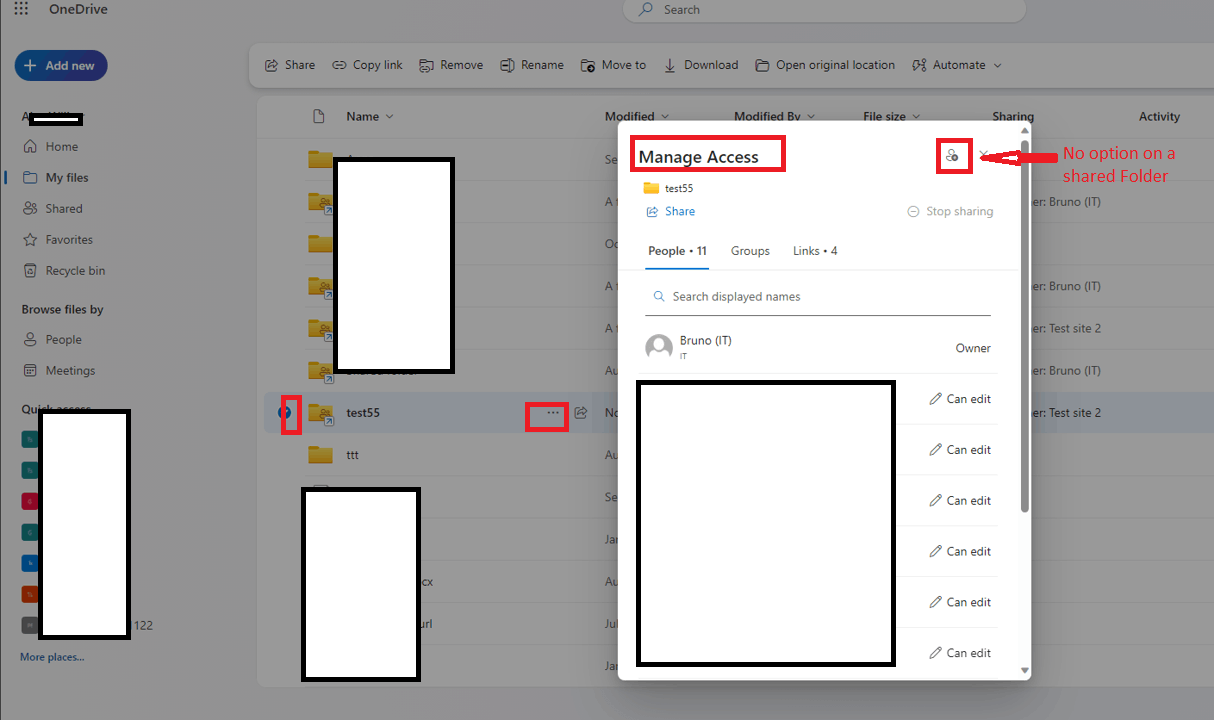
Task: Choose Move to in the toolbar
Action: 614,65
